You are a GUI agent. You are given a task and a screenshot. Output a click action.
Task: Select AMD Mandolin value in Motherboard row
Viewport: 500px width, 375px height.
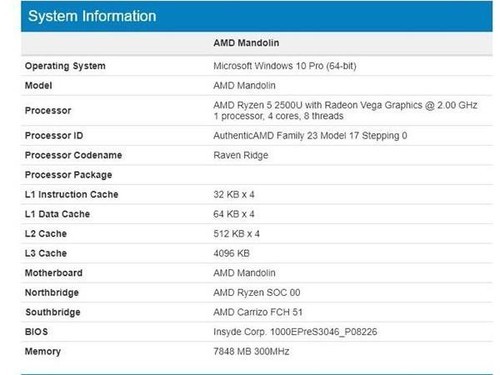coord(244,273)
